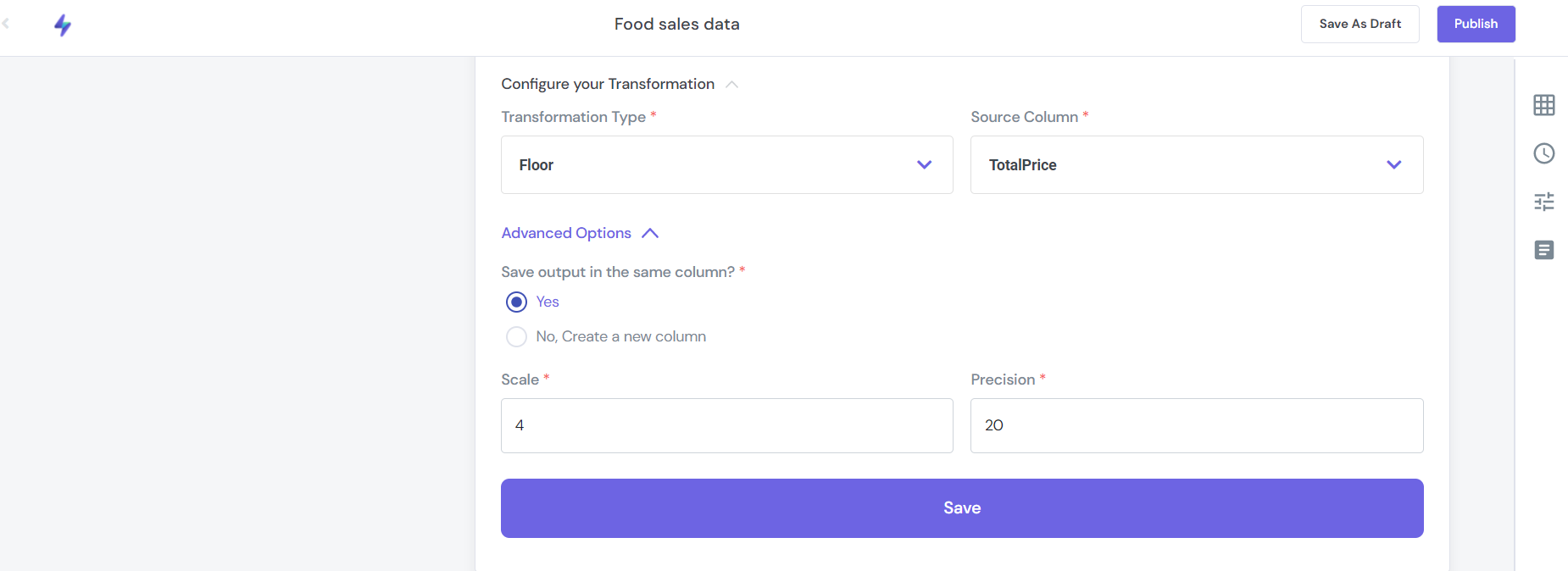Open the history clock icon
The image size is (1568, 571).
[x=1543, y=153]
